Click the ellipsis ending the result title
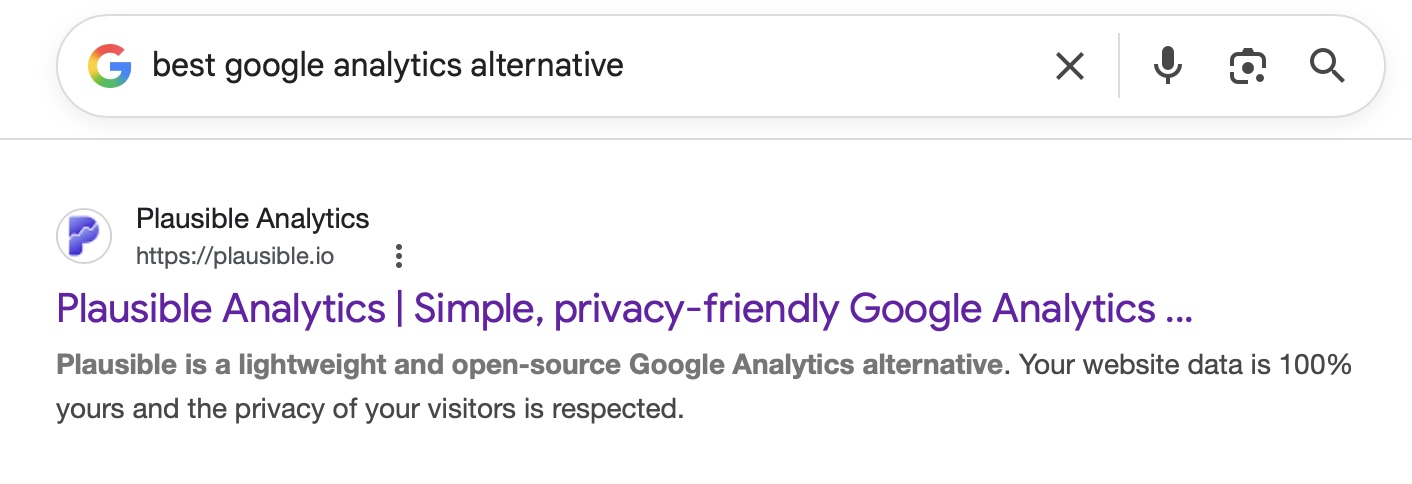 [1179, 309]
